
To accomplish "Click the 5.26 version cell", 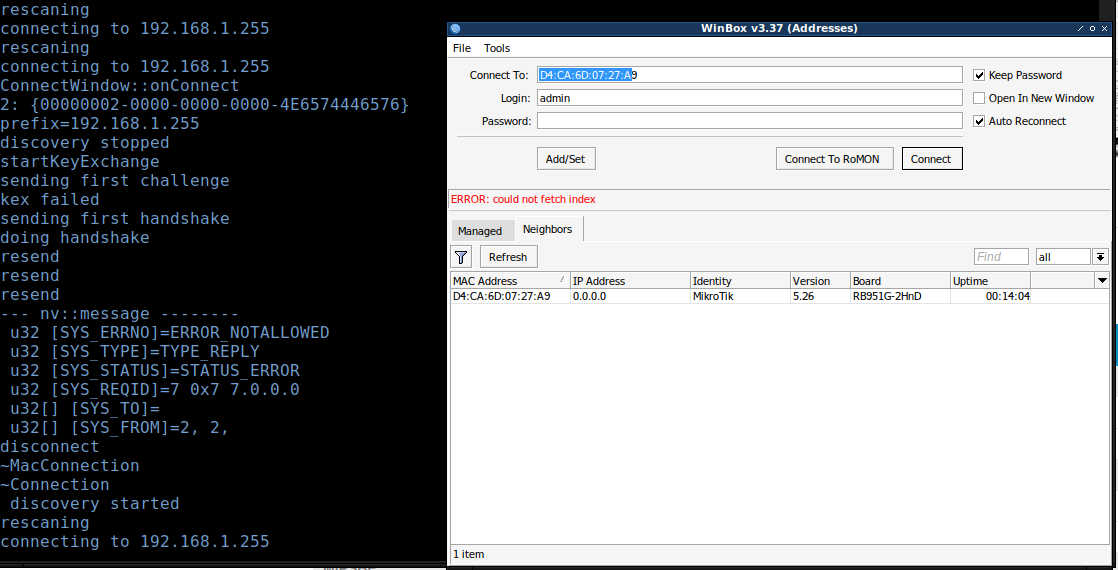I will click(820, 296).
